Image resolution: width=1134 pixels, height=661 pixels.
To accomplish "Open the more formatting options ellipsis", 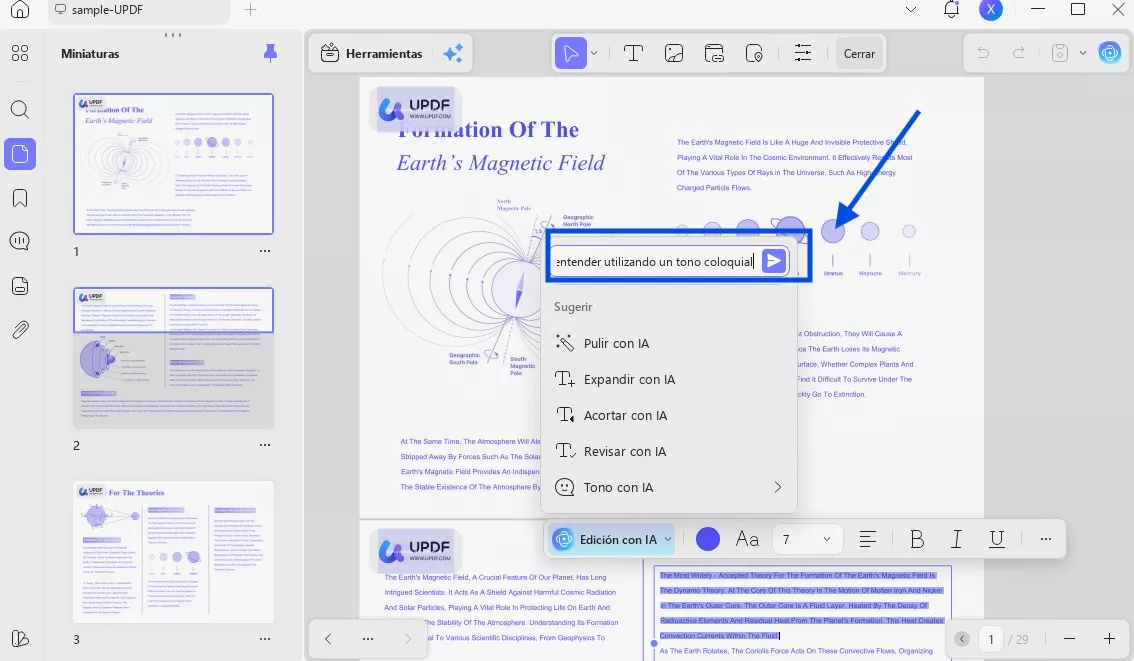I will point(1045,539).
